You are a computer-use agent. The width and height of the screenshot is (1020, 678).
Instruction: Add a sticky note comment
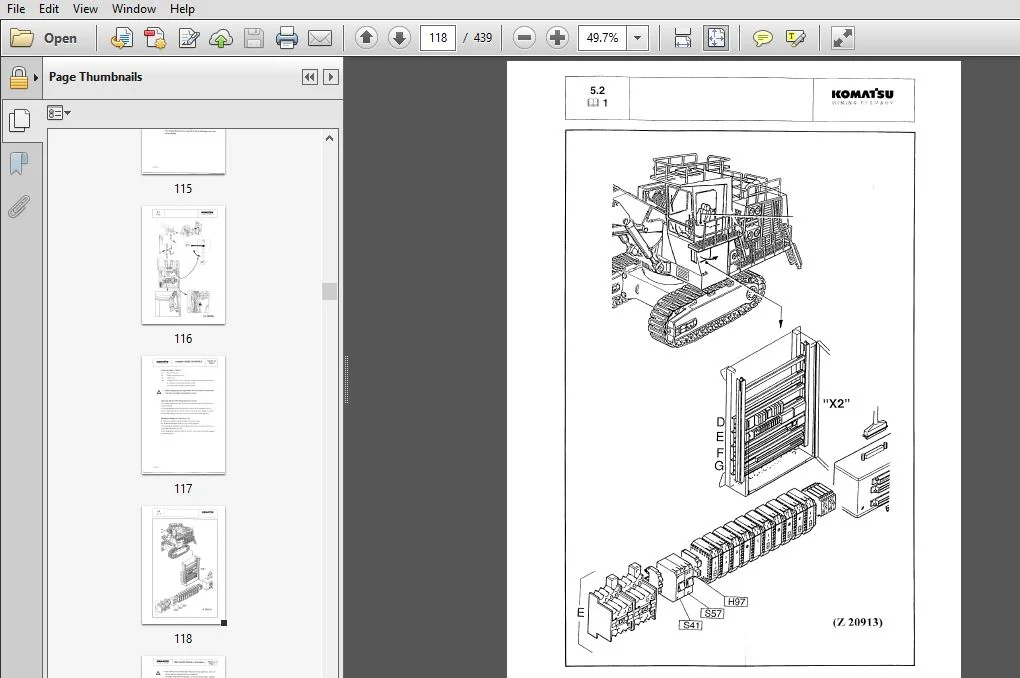point(762,38)
